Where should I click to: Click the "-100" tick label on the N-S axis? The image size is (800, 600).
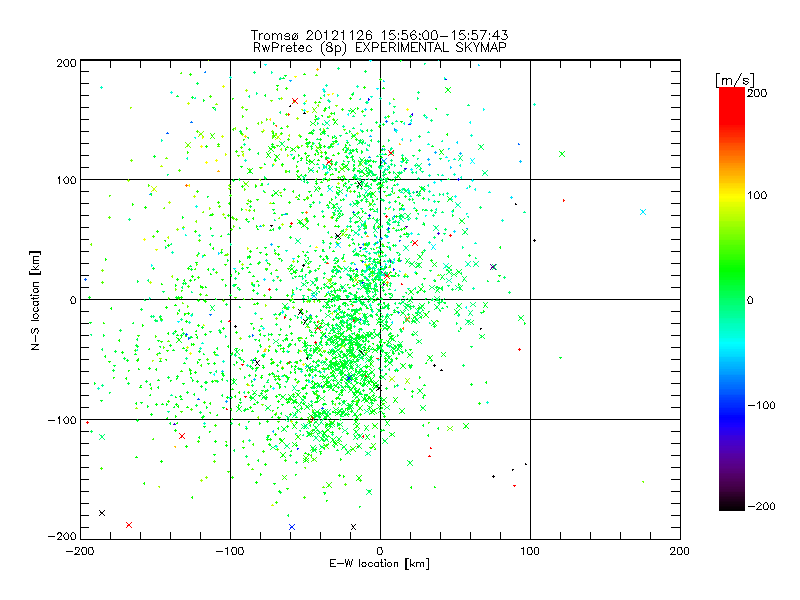pyautogui.click(x=62, y=420)
